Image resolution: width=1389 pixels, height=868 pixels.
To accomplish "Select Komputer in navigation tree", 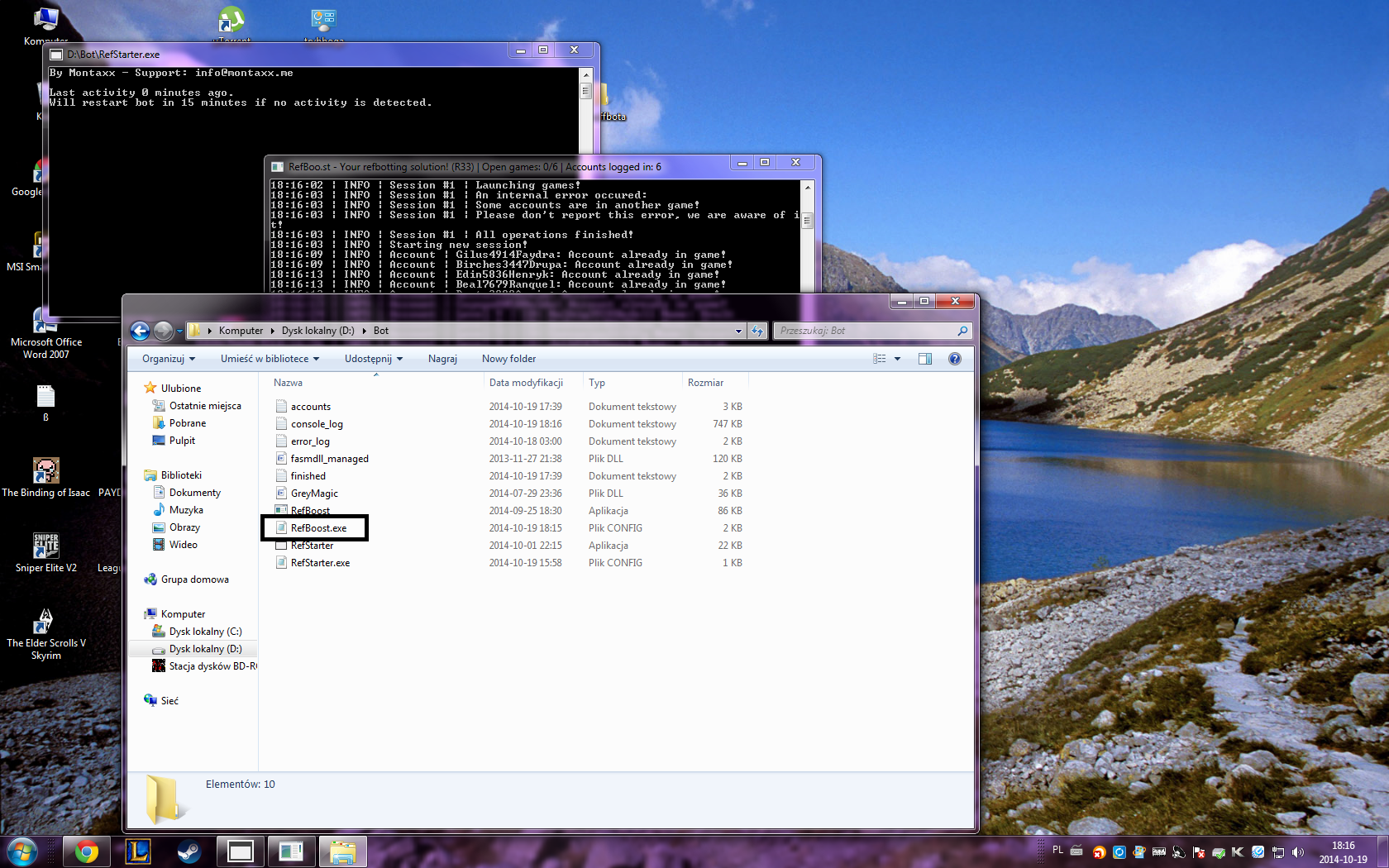I will [x=183, y=614].
